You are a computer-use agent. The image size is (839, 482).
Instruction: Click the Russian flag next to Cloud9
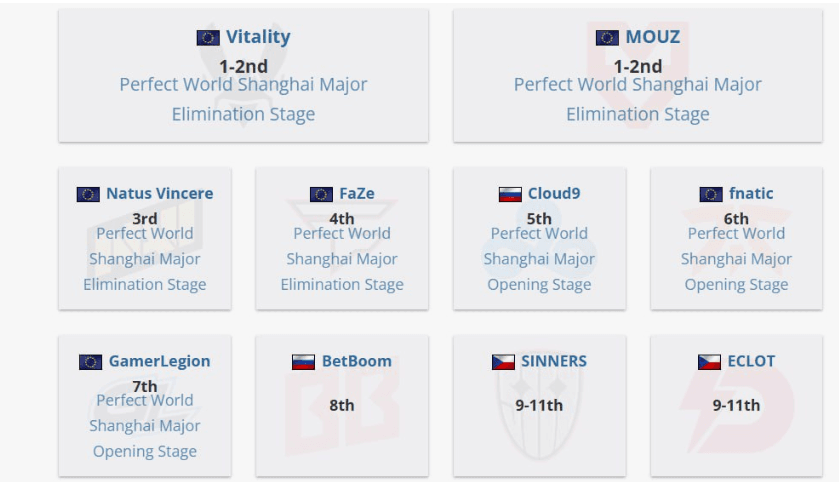click(x=510, y=194)
